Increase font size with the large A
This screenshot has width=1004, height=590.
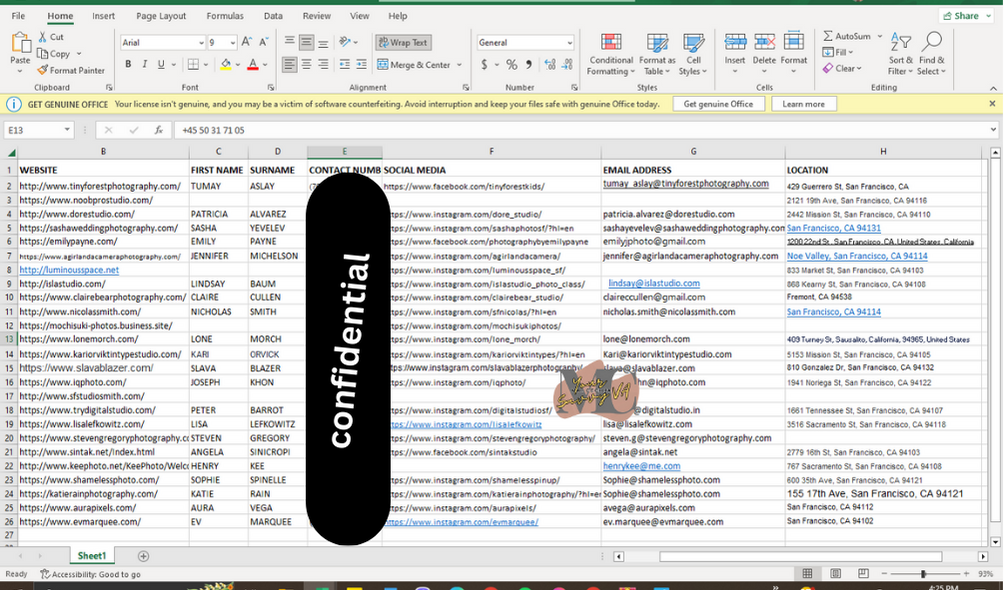click(x=247, y=42)
